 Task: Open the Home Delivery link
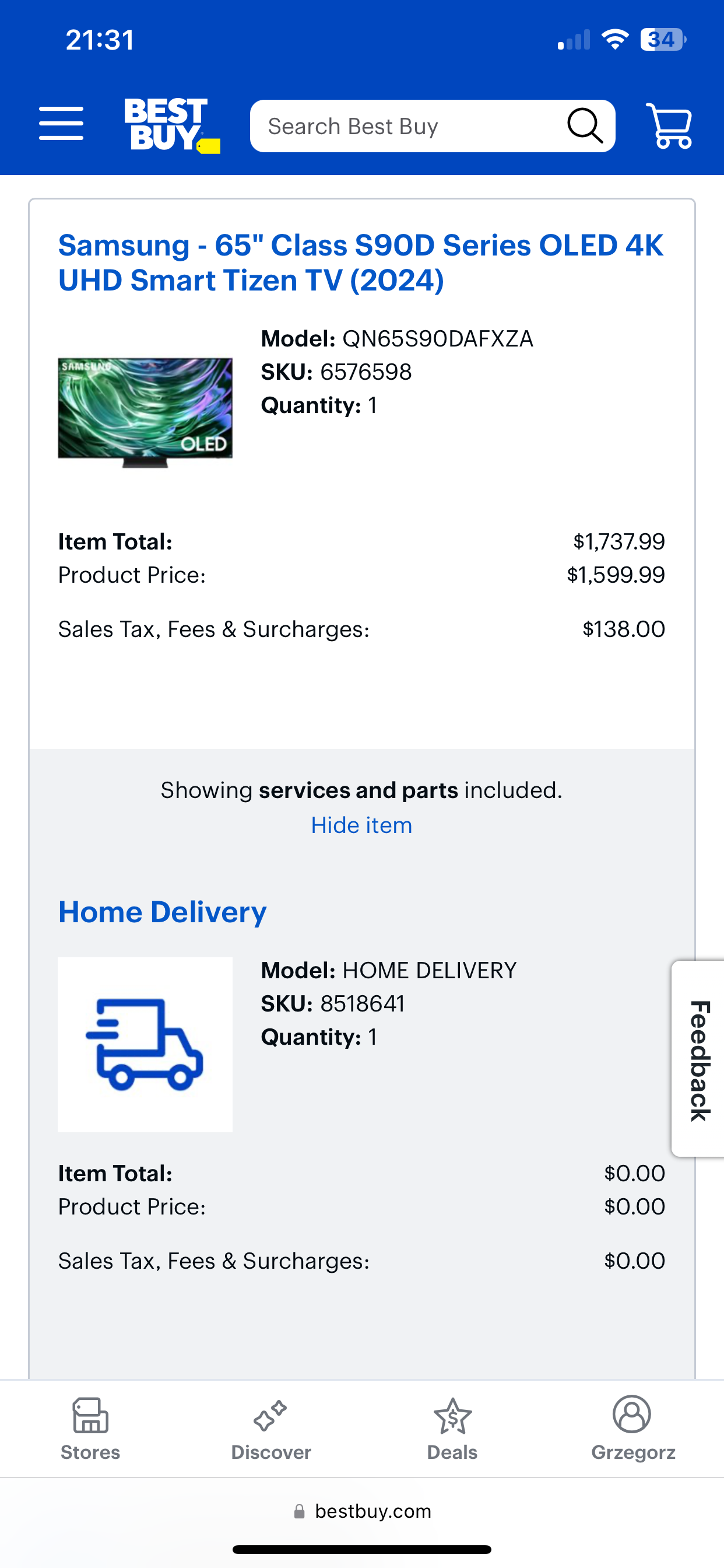163,912
